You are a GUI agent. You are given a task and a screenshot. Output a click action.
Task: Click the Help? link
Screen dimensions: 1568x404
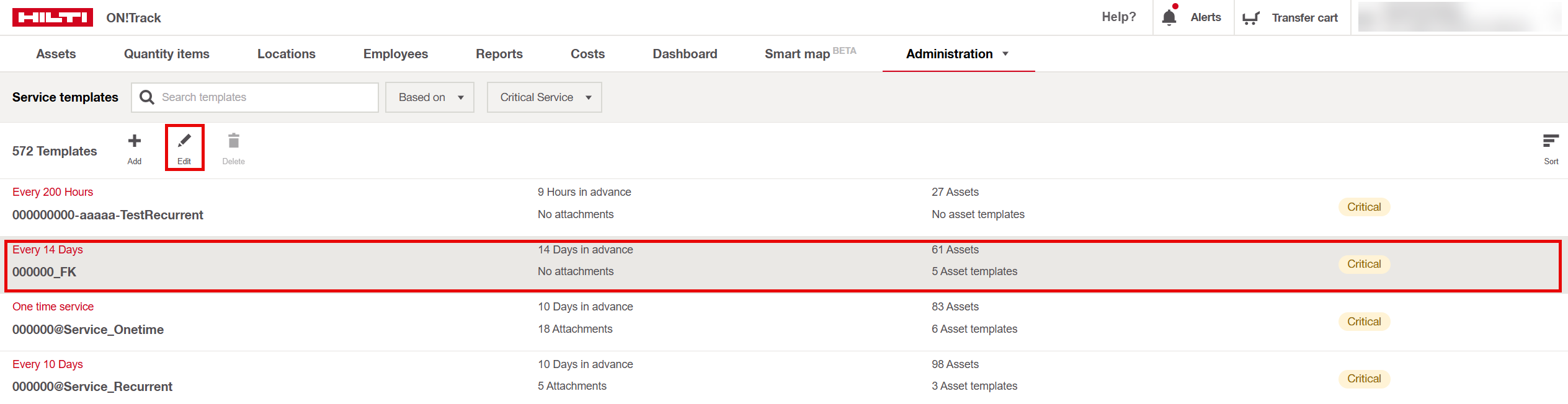point(1118,17)
